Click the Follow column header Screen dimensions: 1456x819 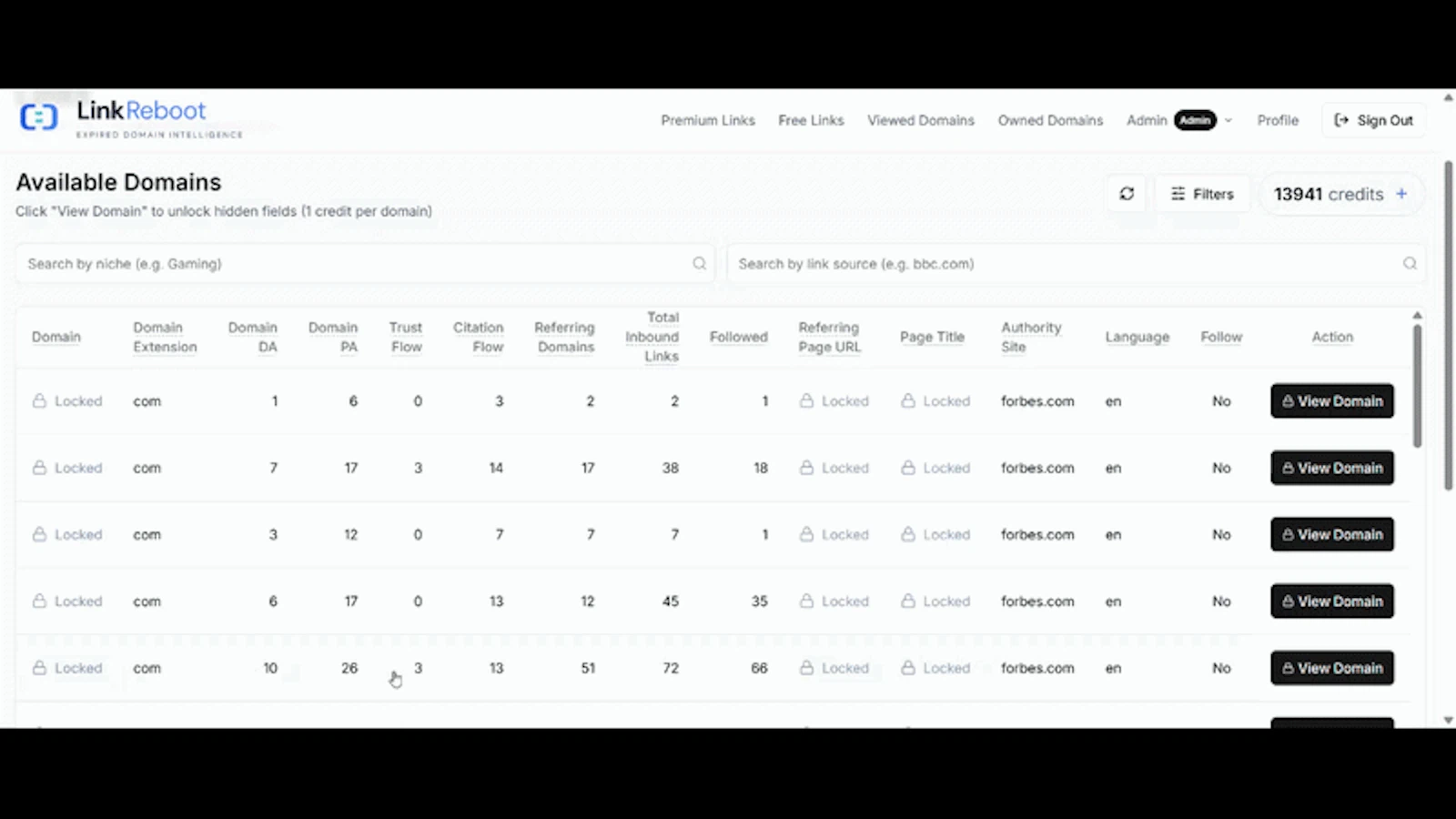[x=1221, y=337]
